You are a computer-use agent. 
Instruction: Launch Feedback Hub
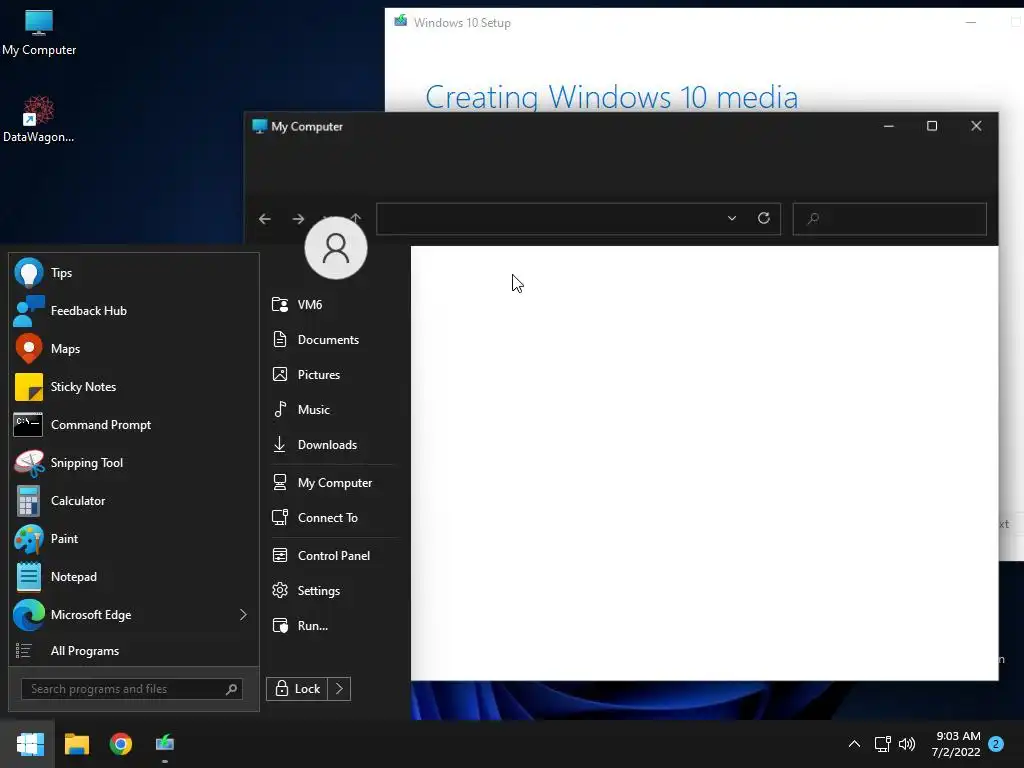[x=134, y=311]
